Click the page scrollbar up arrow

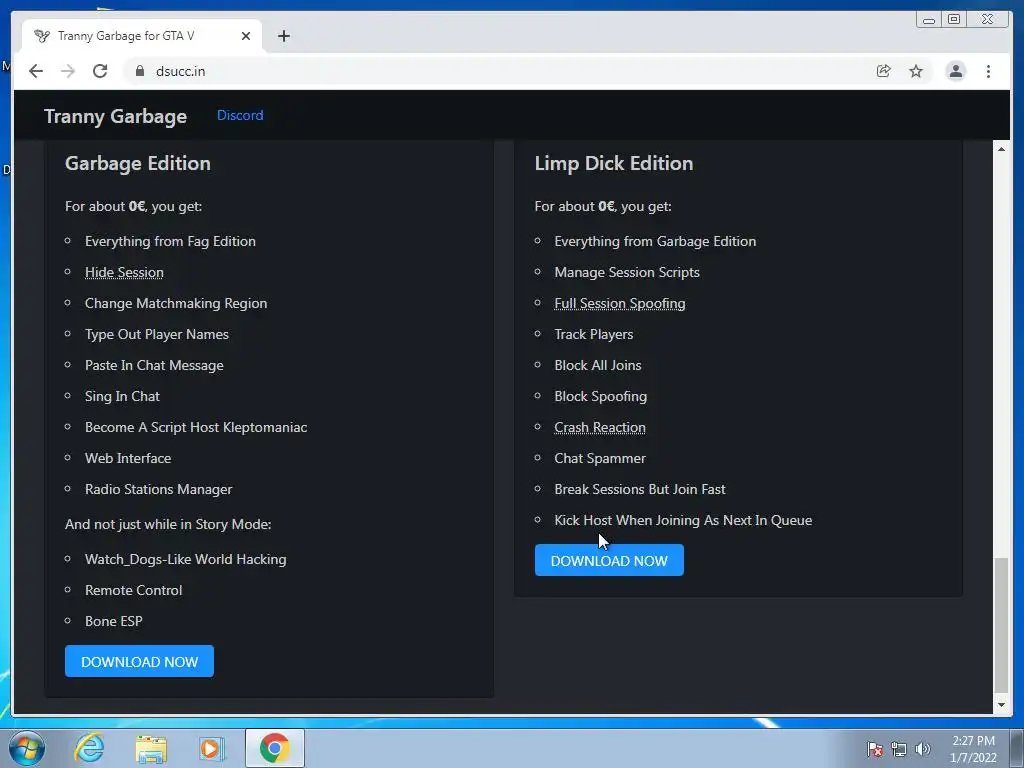[x=1001, y=149]
